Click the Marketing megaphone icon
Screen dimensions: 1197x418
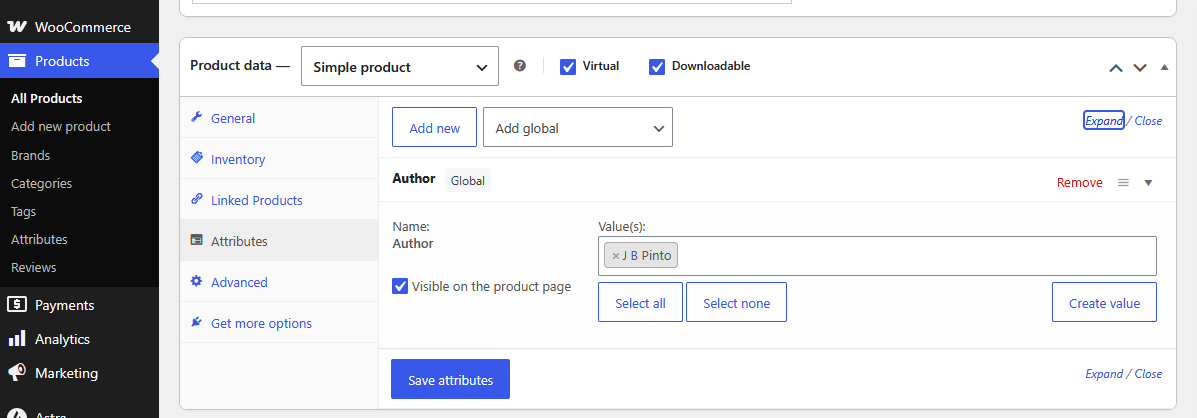pos(17,373)
